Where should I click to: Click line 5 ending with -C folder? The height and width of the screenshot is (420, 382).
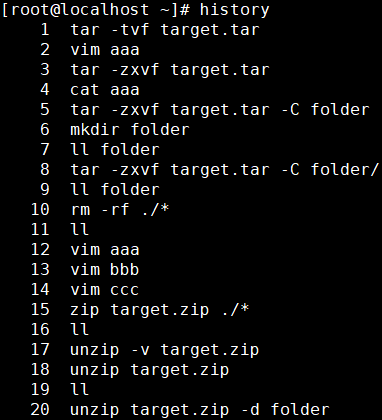[220, 110]
